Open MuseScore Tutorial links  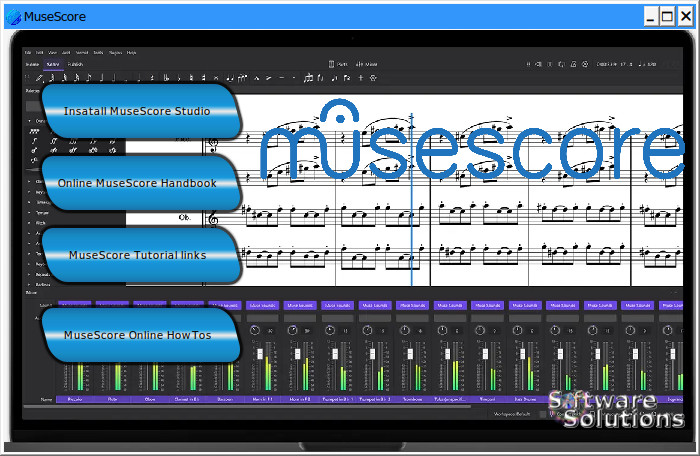(140, 255)
